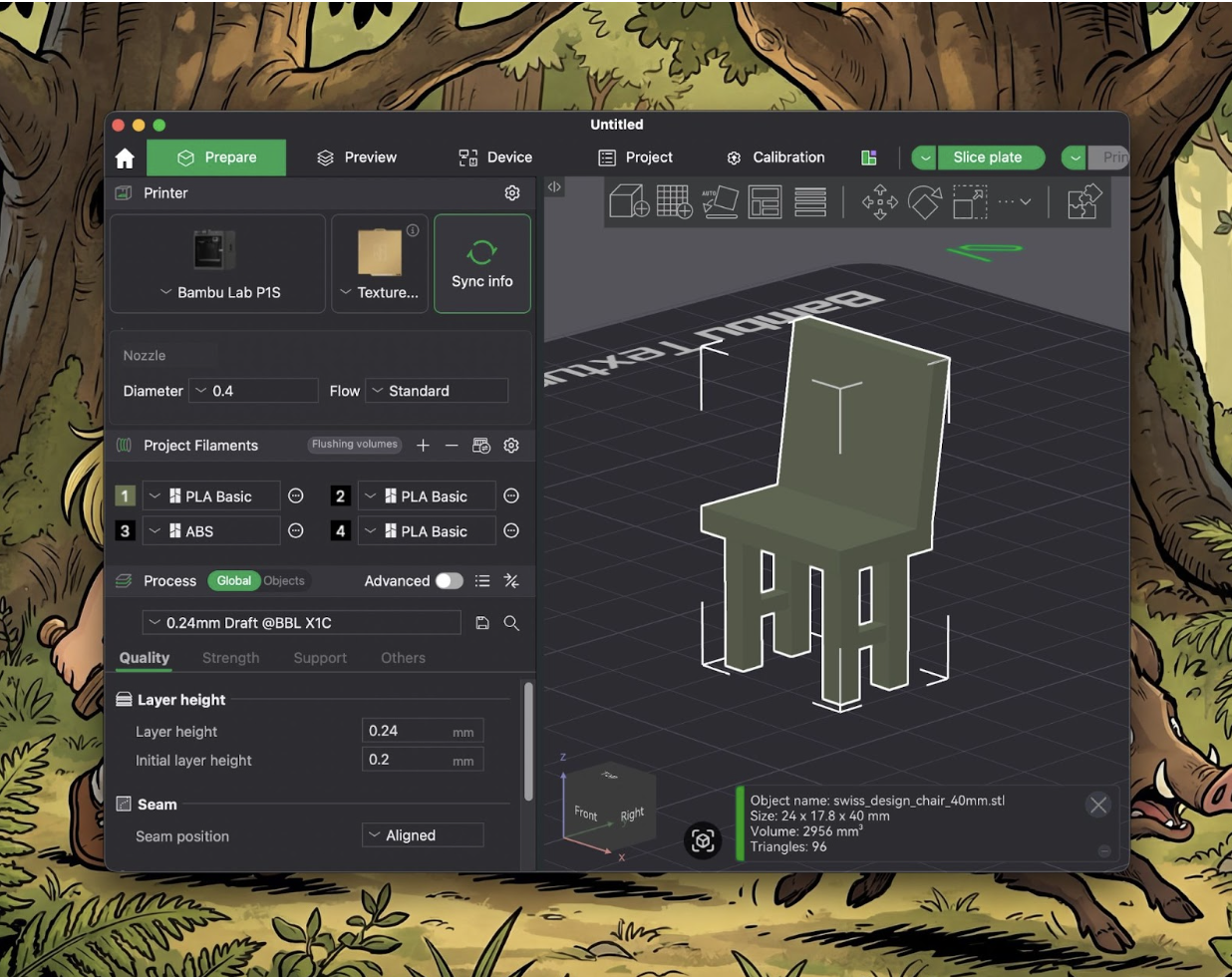Select the Rotate tool in the toolbar
1232x977 pixels.
[x=924, y=202]
